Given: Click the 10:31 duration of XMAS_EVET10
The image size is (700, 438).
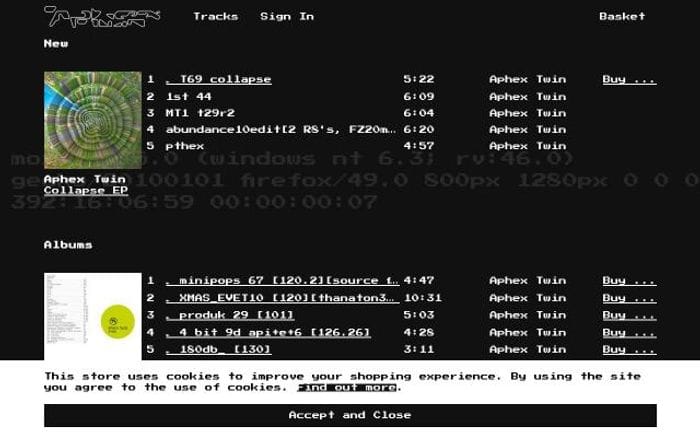Looking at the screenshot, I should click(423, 298).
